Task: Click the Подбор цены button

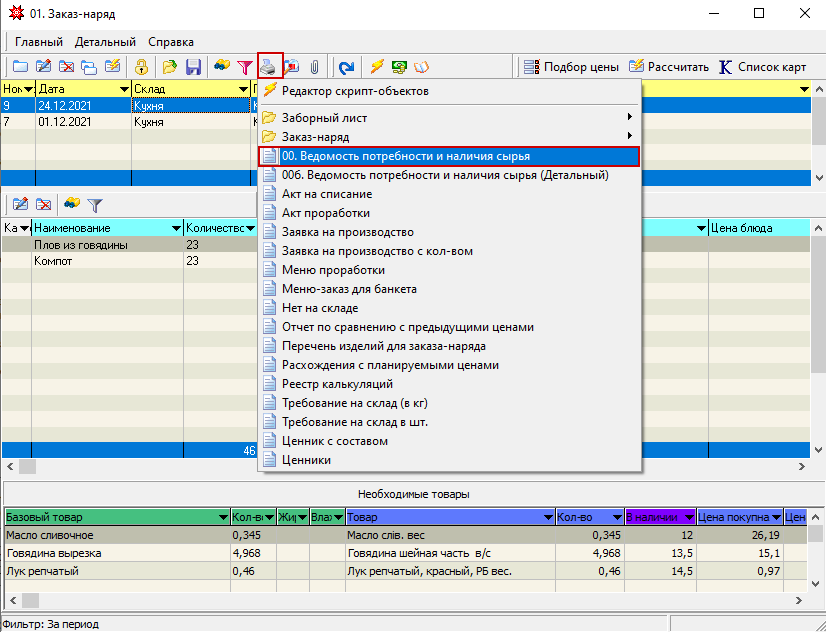Action: coord(572,67)
